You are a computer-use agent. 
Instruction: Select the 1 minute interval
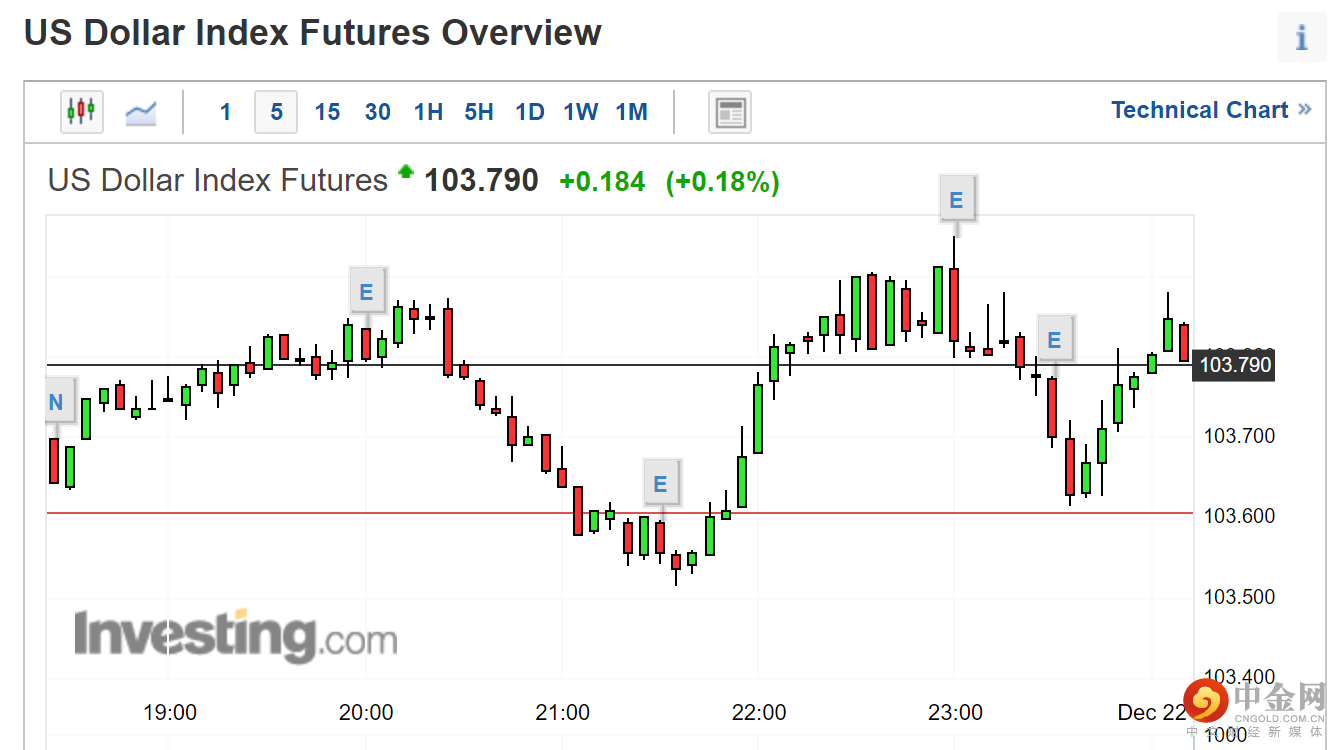coord(226,112)
